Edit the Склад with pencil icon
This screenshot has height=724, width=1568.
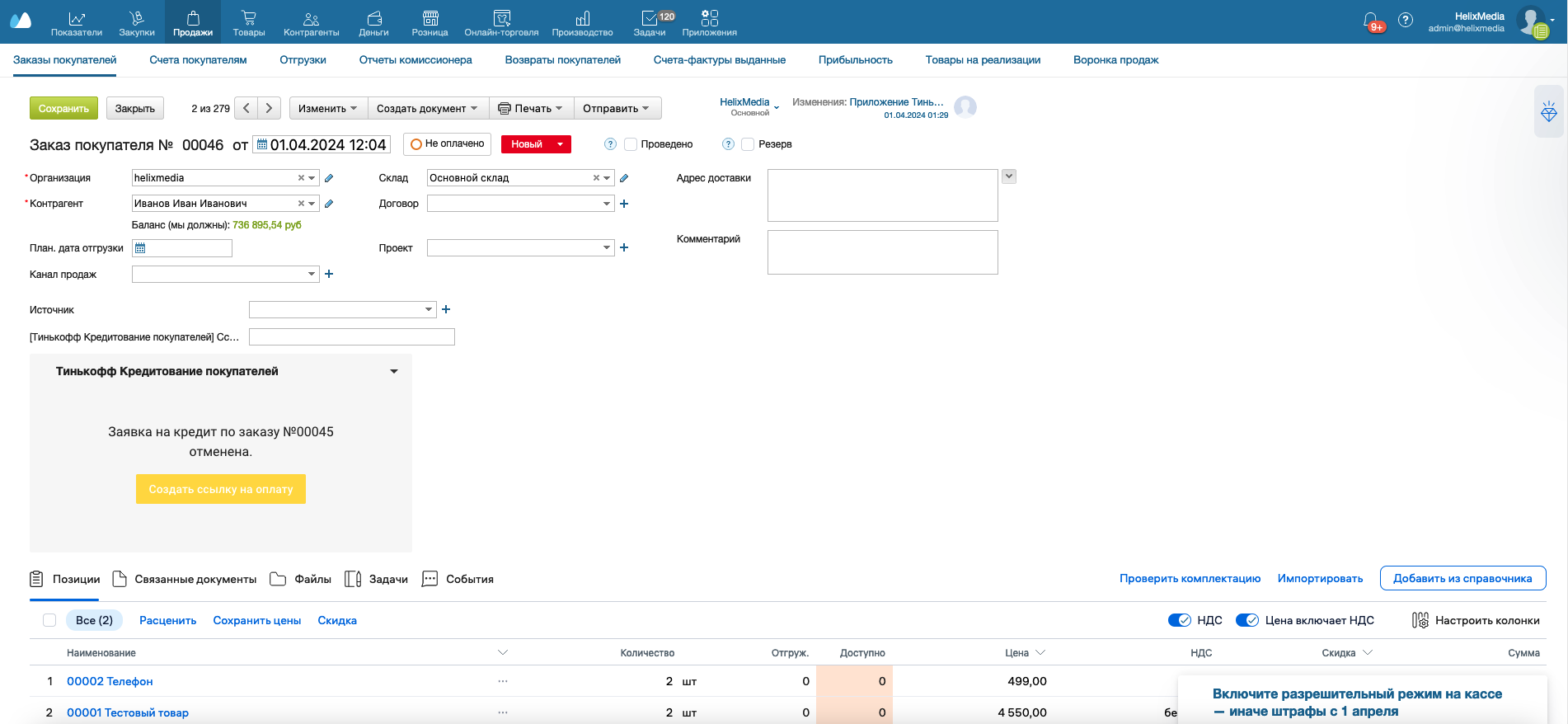[624, 178]
